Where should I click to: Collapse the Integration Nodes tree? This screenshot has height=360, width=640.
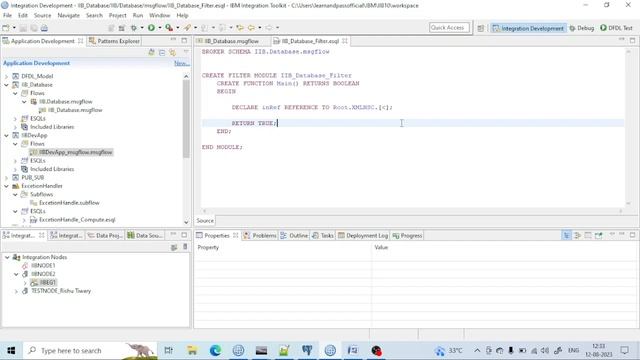tap(7, 257)
